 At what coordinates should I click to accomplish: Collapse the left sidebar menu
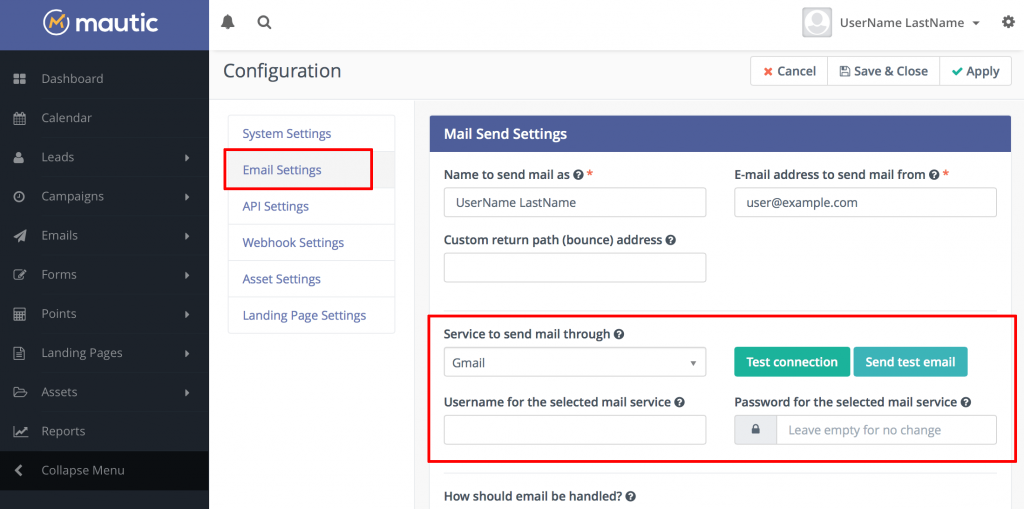(82, 470)
